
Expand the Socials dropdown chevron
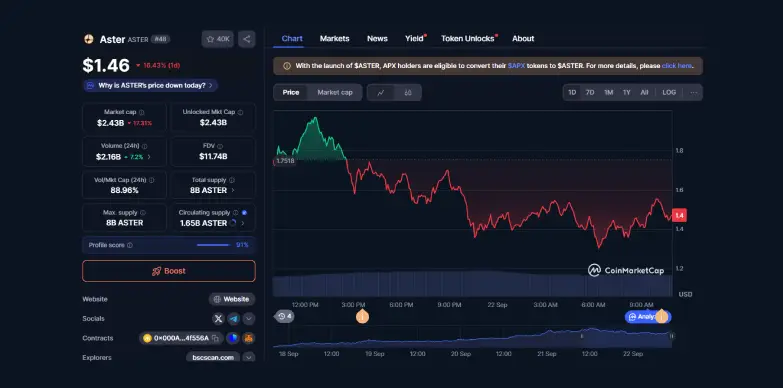pos(249,319)
